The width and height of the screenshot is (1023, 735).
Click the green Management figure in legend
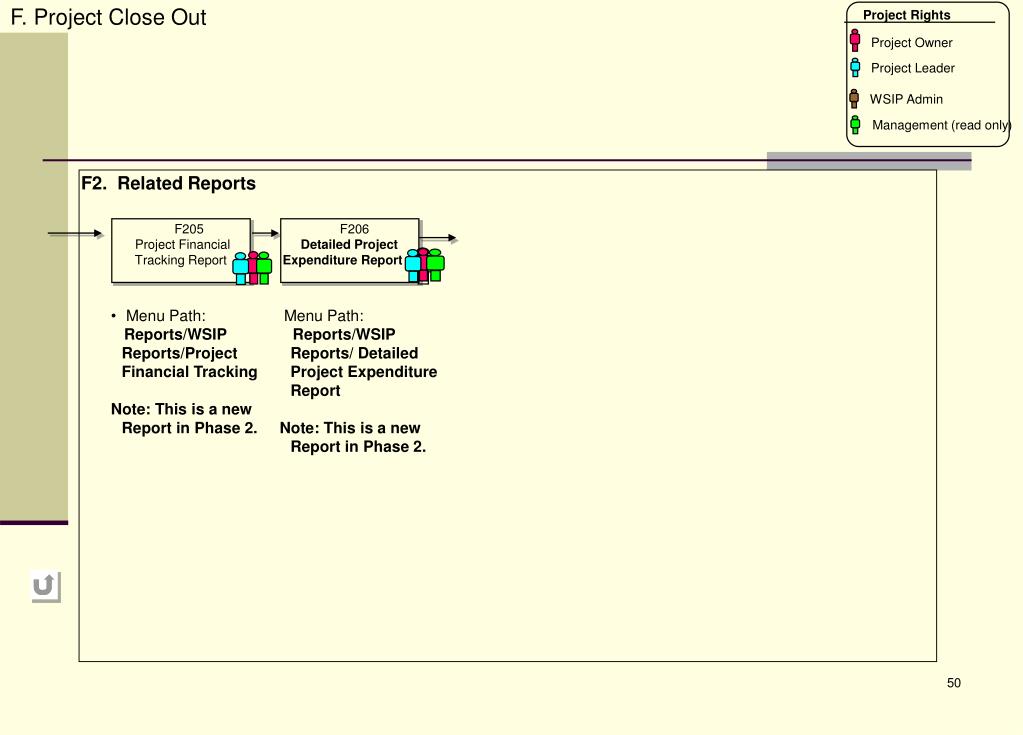click(x=855, y=125)
